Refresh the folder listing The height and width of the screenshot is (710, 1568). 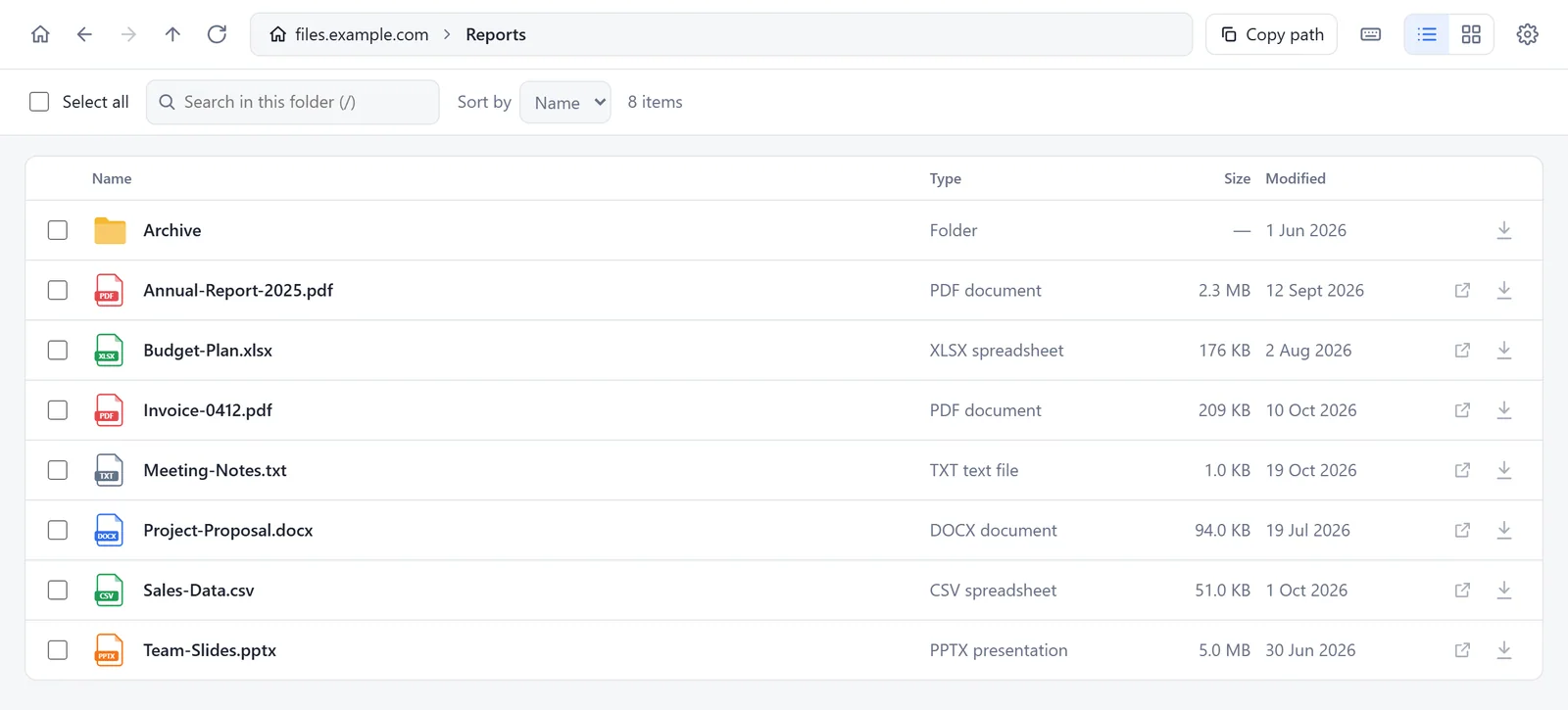click(x=217, y=34)
